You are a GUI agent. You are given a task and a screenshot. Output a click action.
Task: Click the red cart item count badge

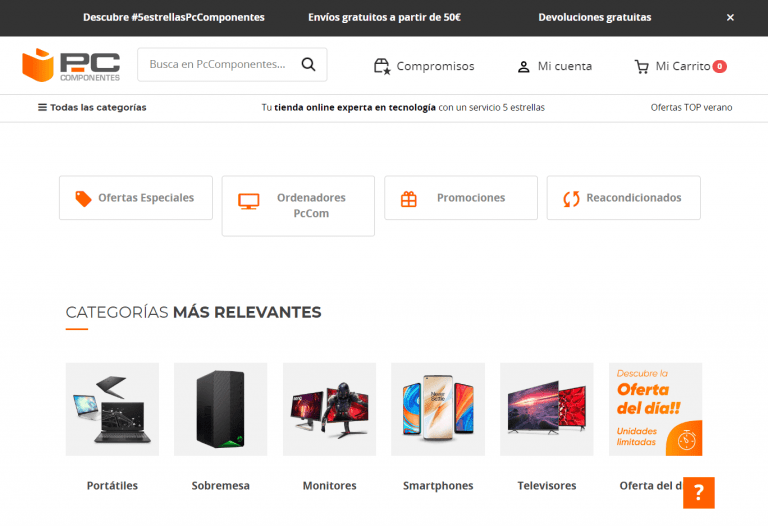pyautogui.click(x=720, y=66)
